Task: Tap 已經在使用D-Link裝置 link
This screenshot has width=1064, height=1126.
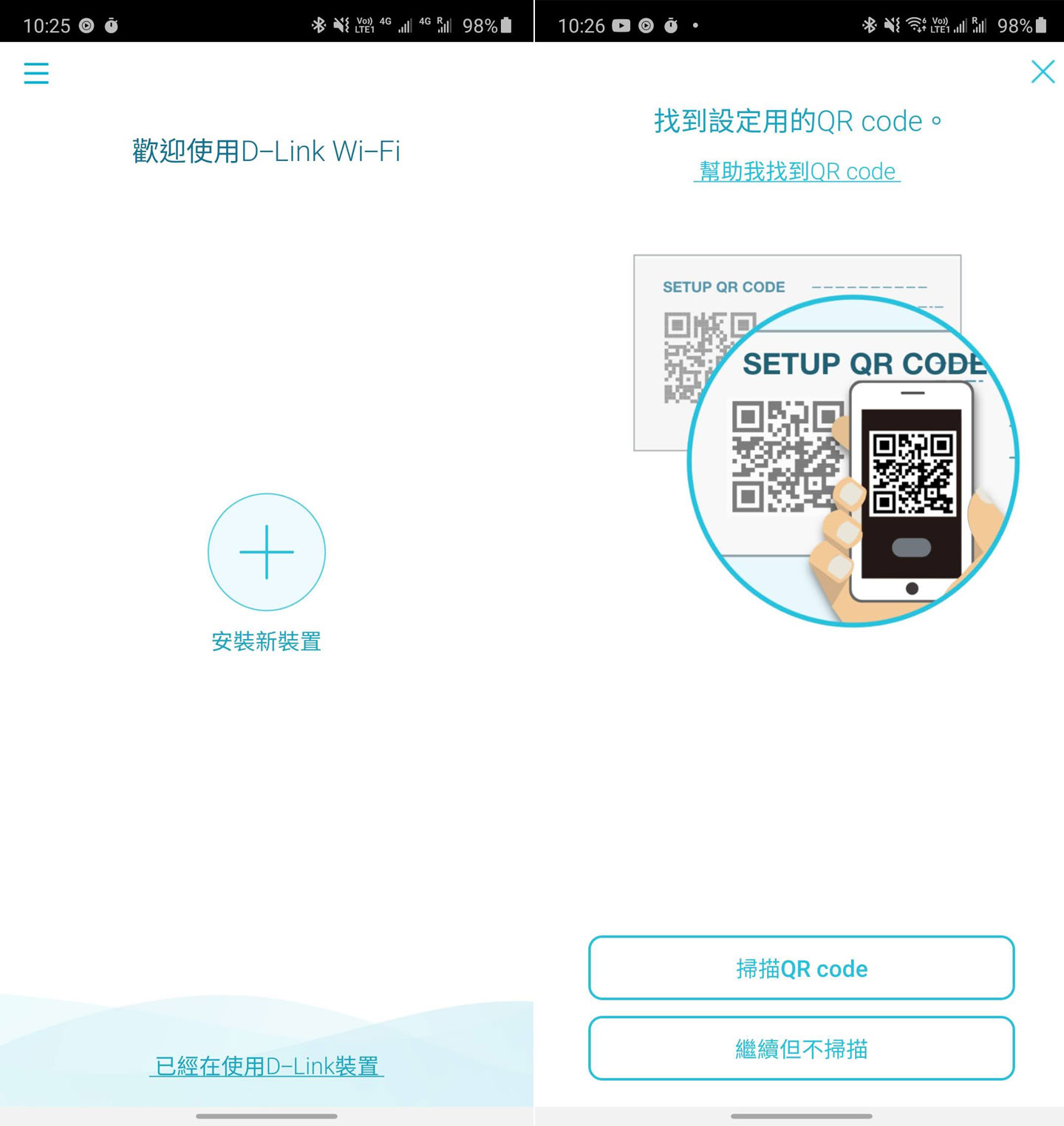Action: pos(267,1067)
